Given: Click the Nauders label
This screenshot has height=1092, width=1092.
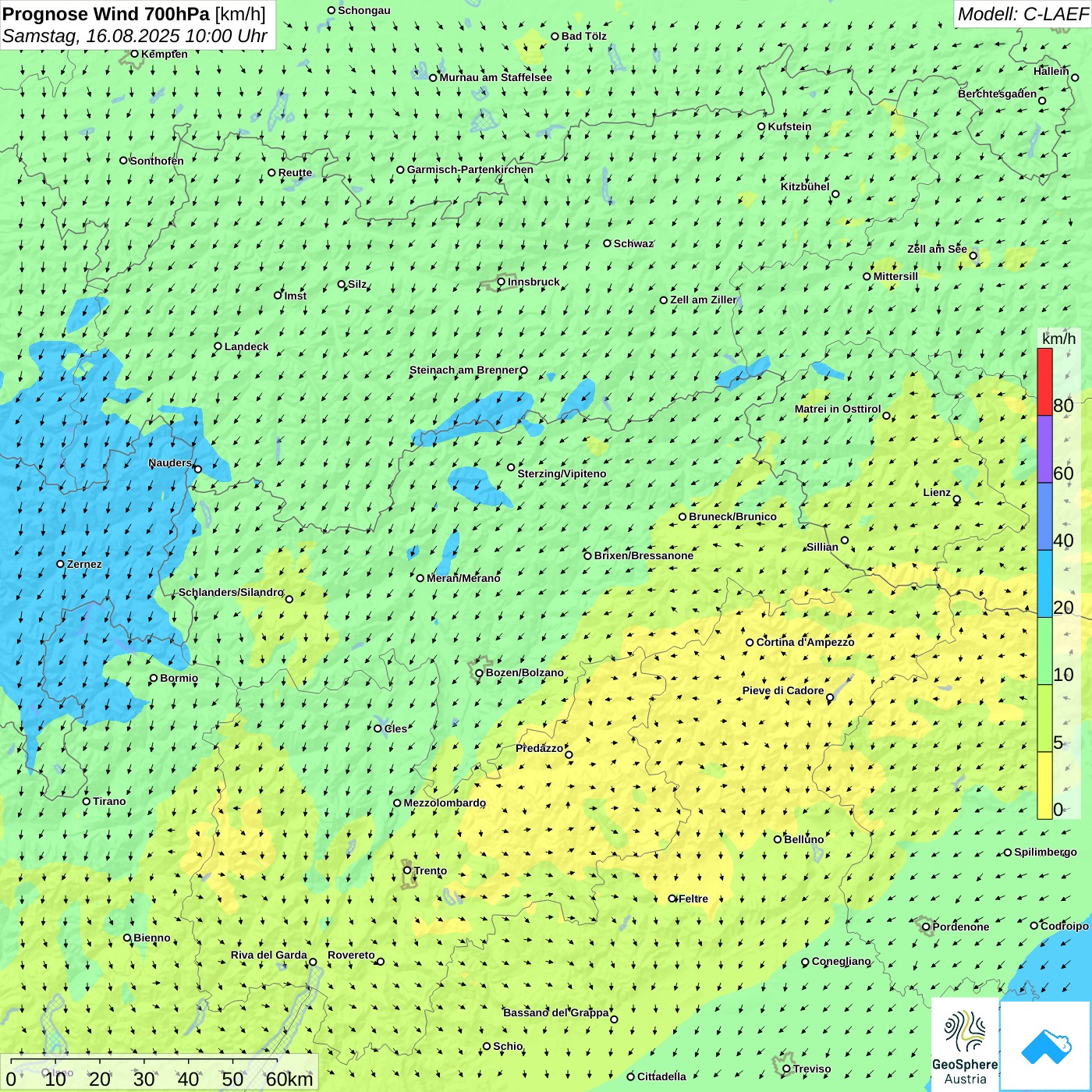Looking at the screenshot, I should pos(170,463).
